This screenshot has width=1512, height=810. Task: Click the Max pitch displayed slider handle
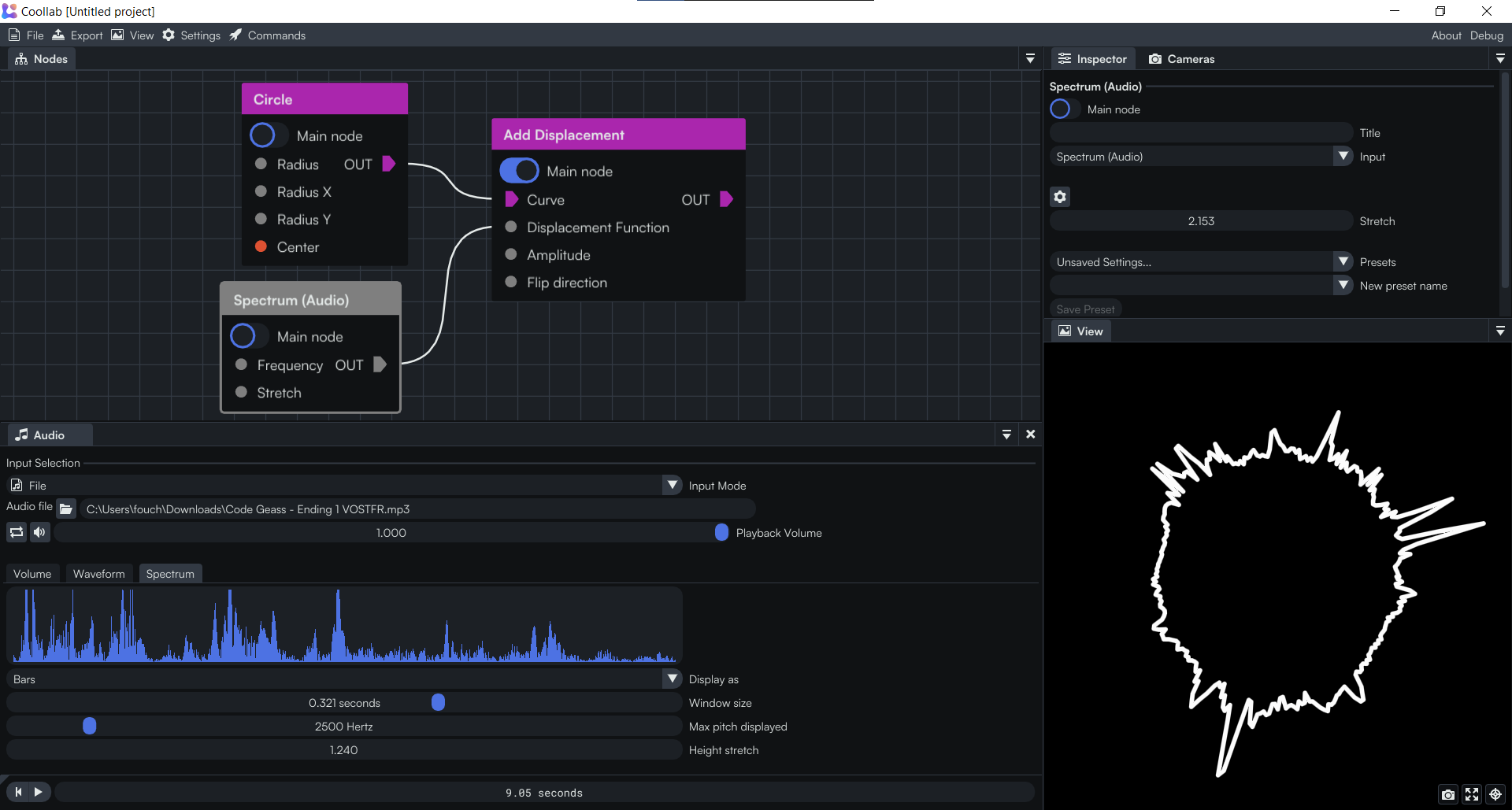pyautogui.click(x=90, y=726)
